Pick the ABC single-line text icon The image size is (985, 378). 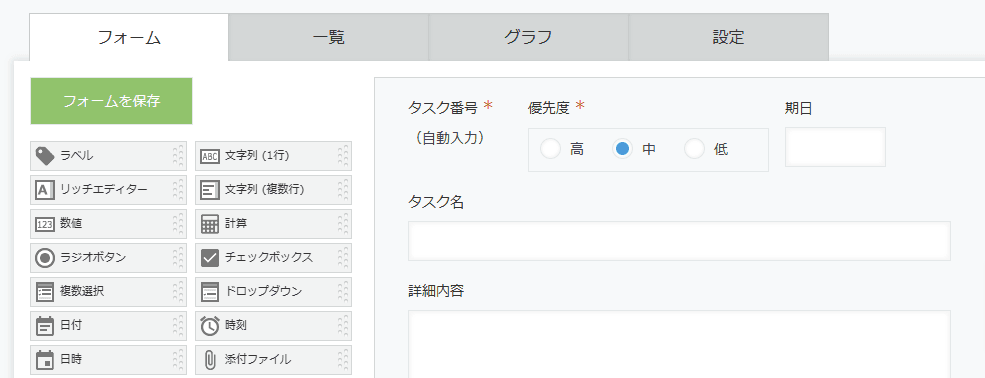210,156
